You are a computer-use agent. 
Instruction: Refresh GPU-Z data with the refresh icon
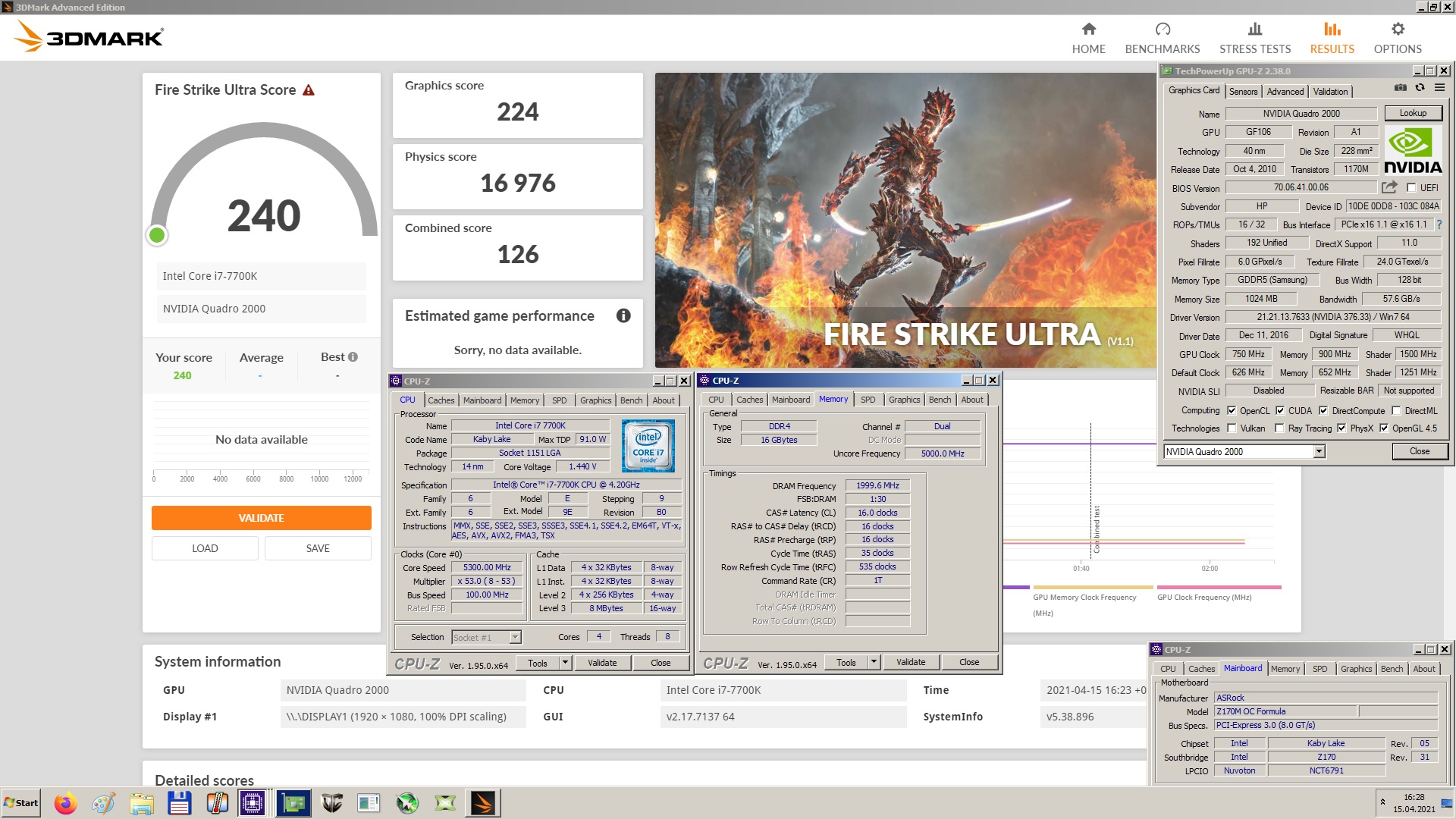pyautogui.click(x=1420, y=88)
